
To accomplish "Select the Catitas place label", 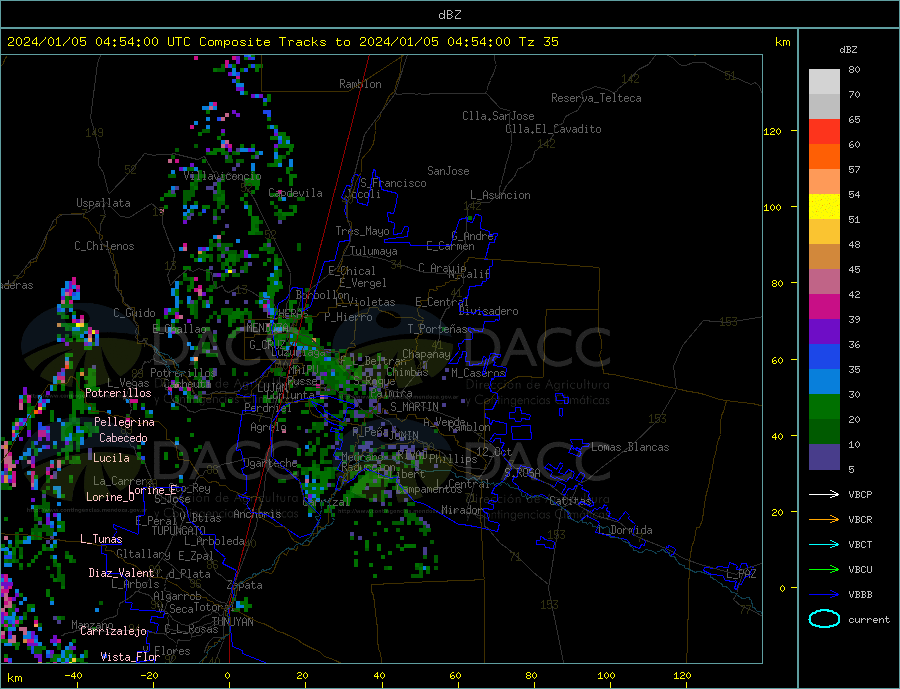I will coord(570,501).
